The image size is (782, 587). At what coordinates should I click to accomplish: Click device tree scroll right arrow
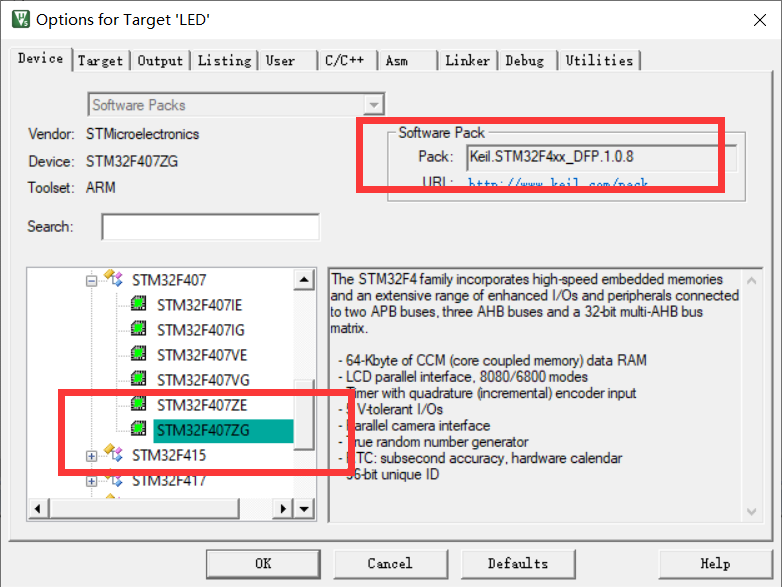[x=283, y=509]
